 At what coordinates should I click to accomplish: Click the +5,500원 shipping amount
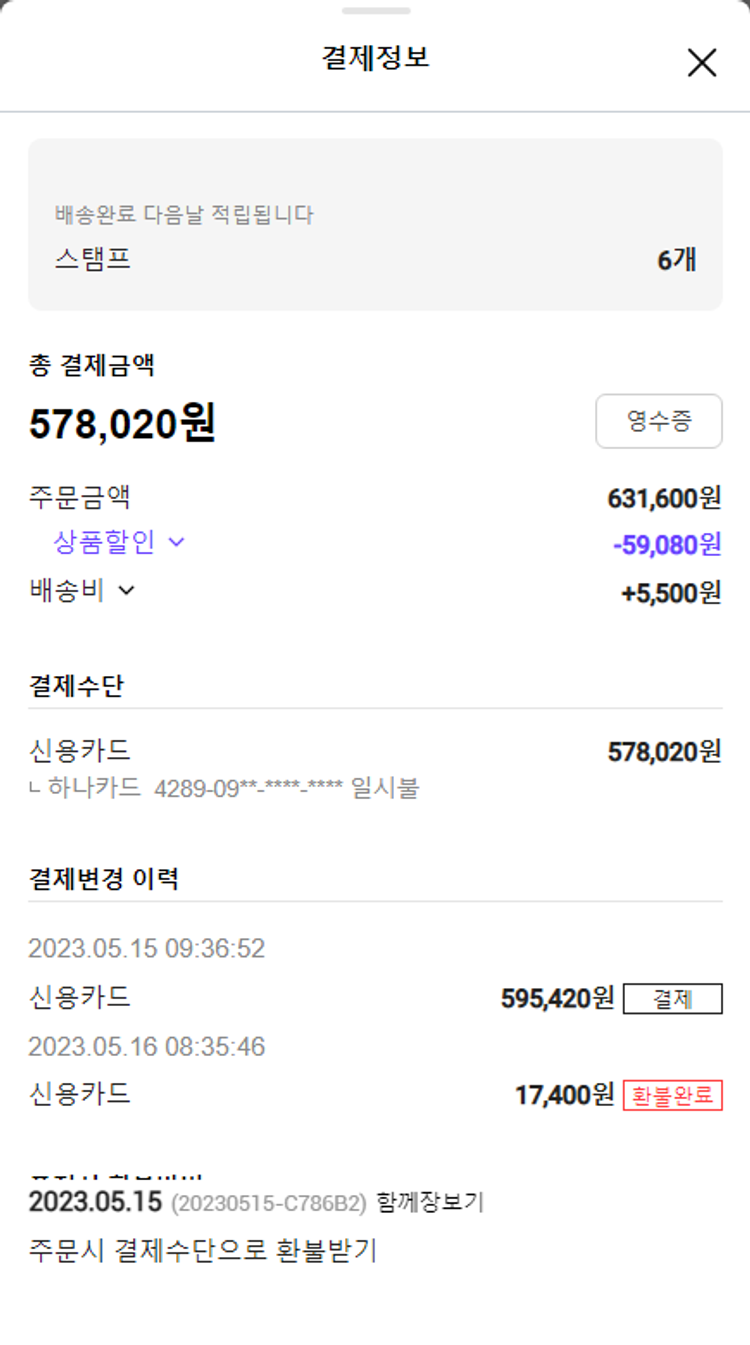(670, 593)
